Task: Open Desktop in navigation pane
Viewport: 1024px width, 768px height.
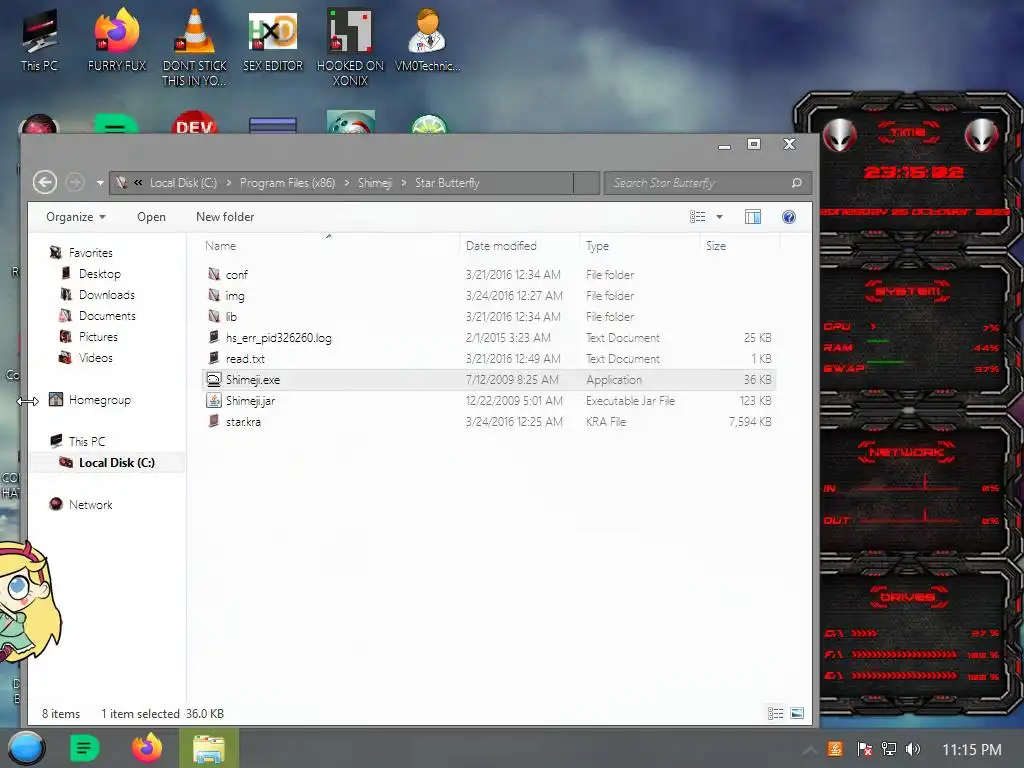Action: [99, 274]
